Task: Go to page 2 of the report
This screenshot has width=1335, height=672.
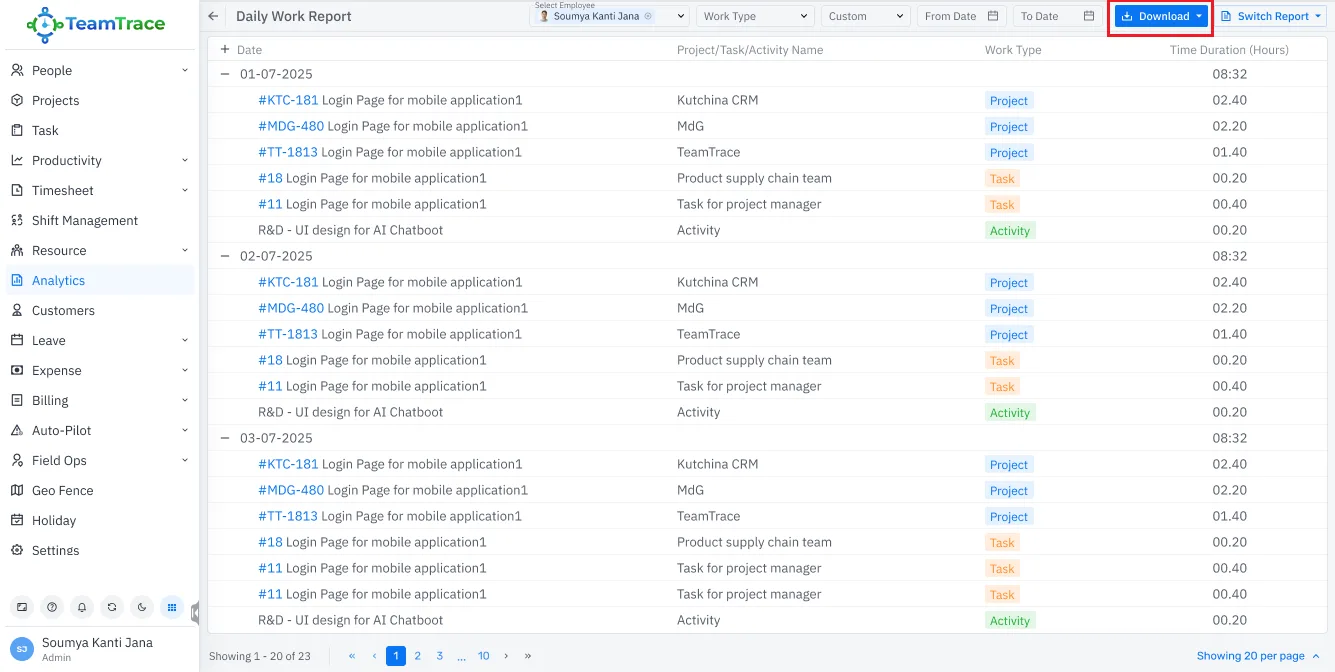Action: click(x=417, y=656)
